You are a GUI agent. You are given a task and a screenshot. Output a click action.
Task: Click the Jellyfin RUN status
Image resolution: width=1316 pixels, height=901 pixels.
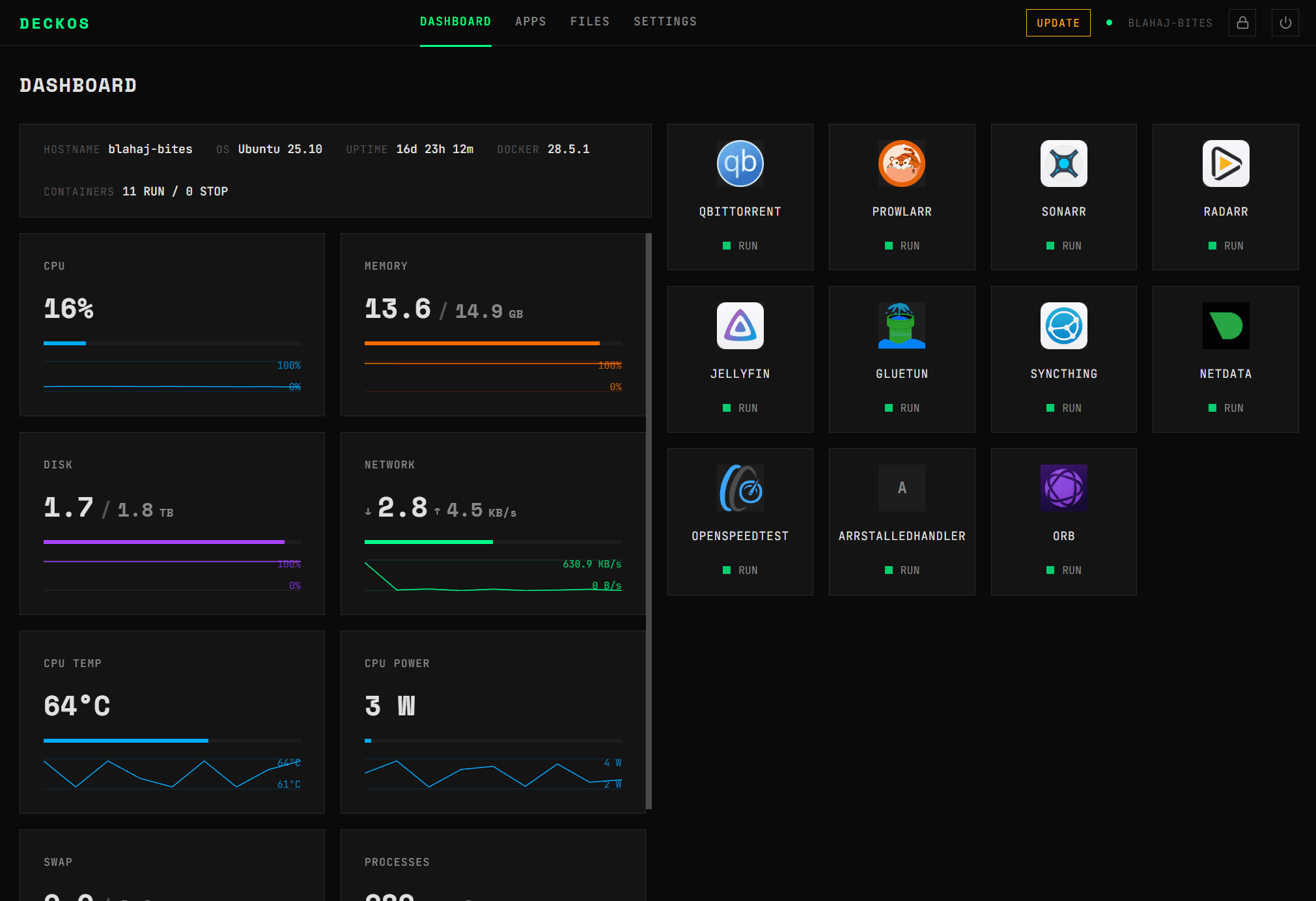740,408
